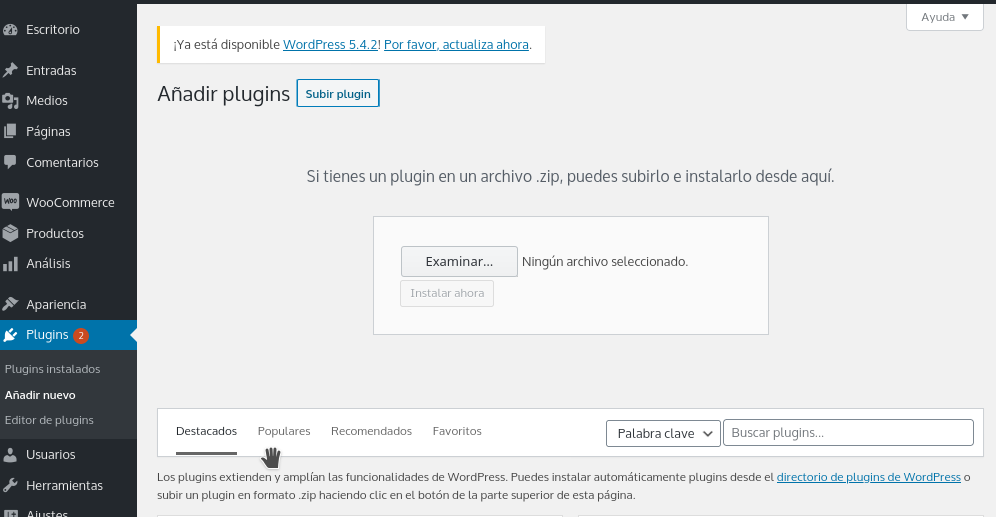
Task: Click the Productos box icon
Action: [10, 233]
